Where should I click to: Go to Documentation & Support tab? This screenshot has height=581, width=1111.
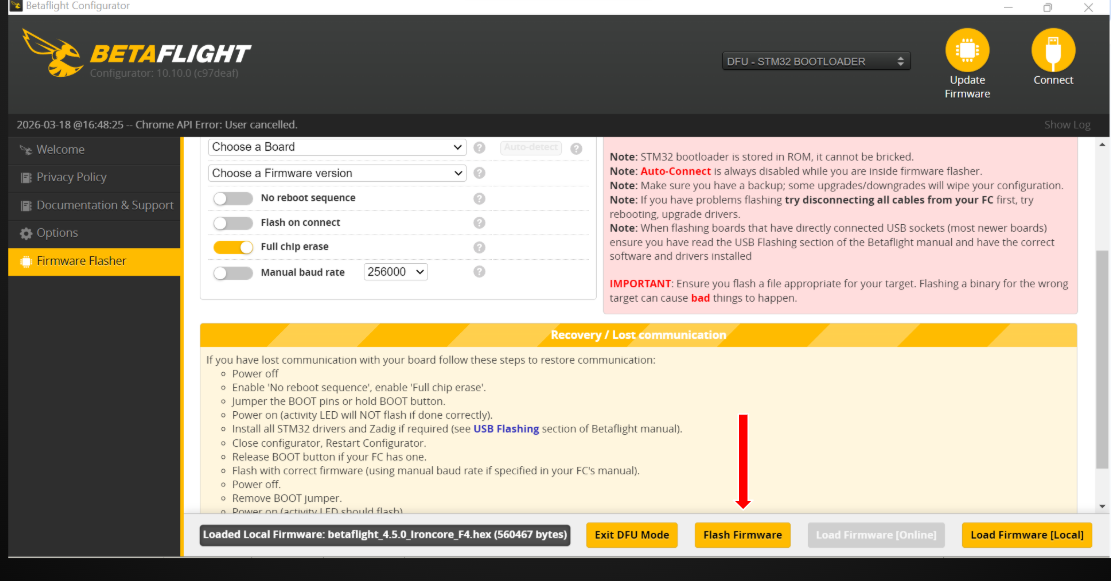click(104, 205)
